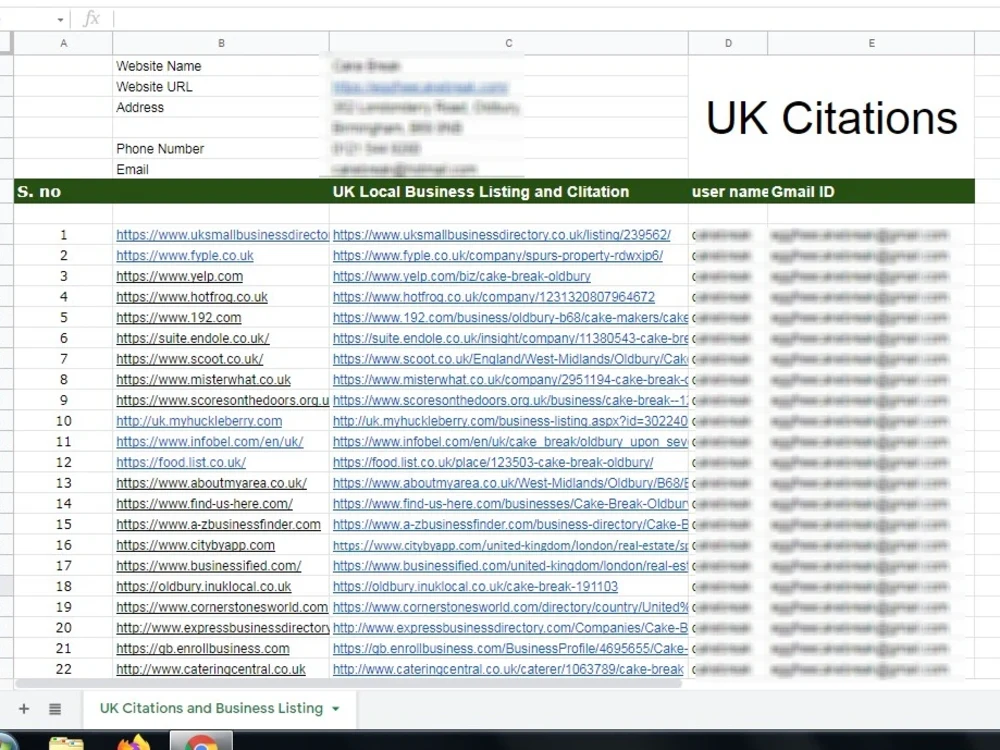Open the businessified.com homepage link
The image size is (1000, 750).
[209, 566]
